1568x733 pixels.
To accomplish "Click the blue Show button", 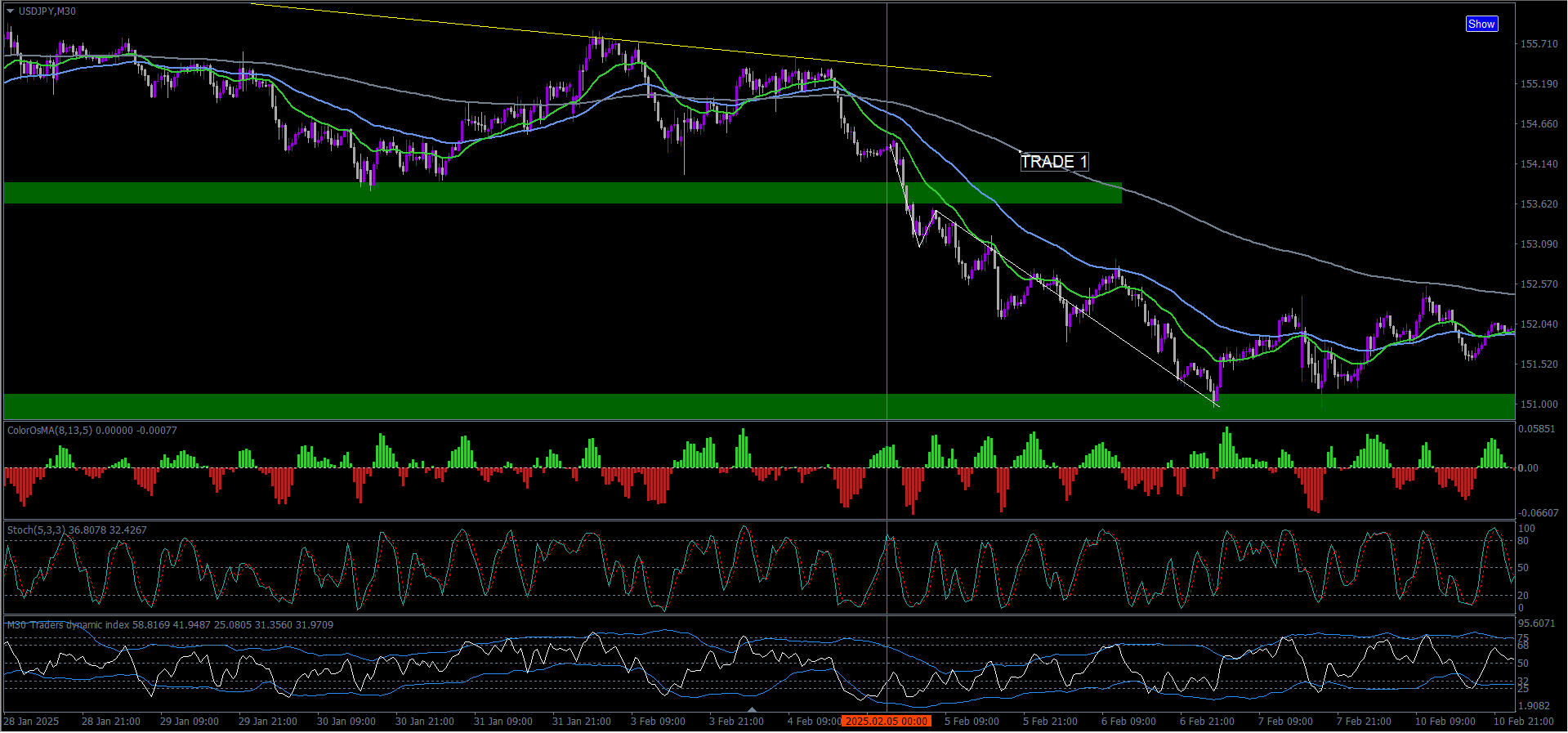I will tap(1481, 24).
